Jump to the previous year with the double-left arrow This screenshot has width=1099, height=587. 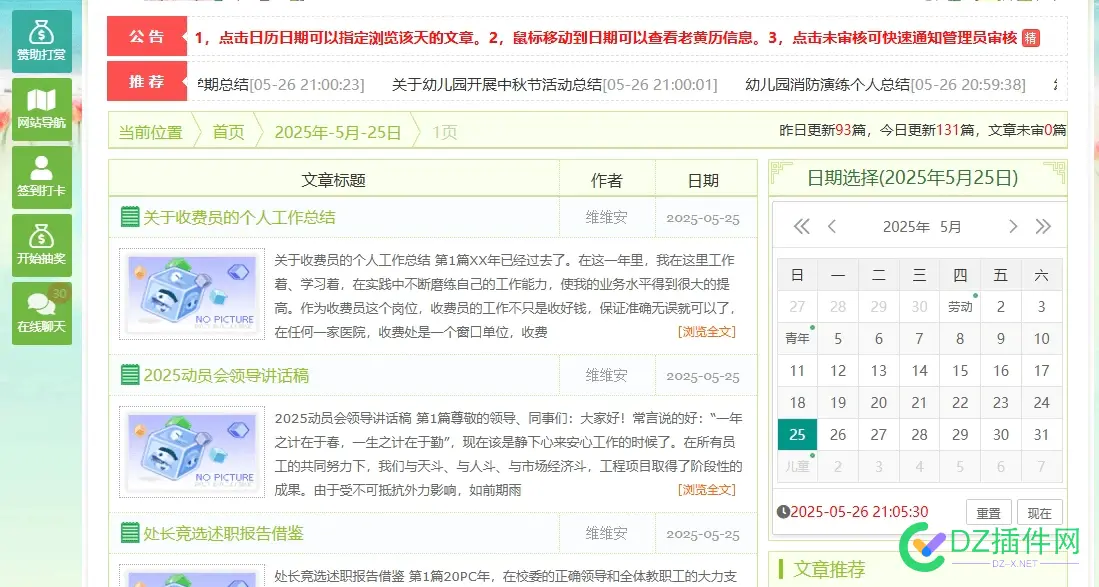tap(800, 227)
